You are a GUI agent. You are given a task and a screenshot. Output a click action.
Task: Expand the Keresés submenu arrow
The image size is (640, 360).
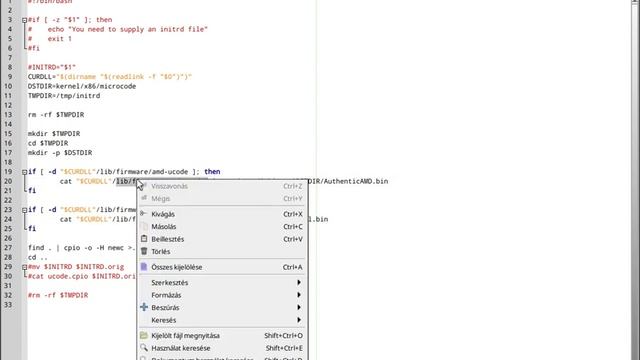point(299,320)
